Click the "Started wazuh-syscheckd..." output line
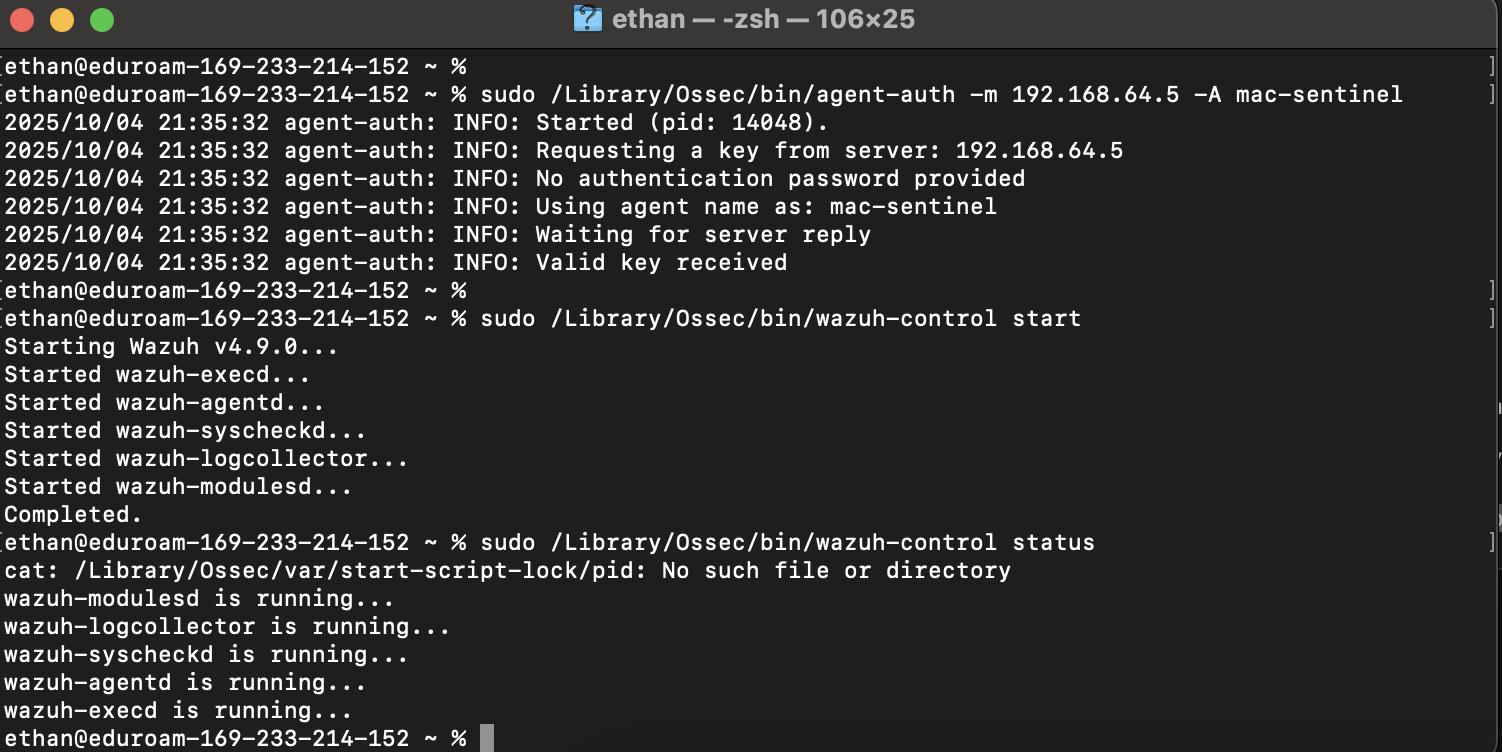Screen dimensions: 1502x752 pos(185,431)
